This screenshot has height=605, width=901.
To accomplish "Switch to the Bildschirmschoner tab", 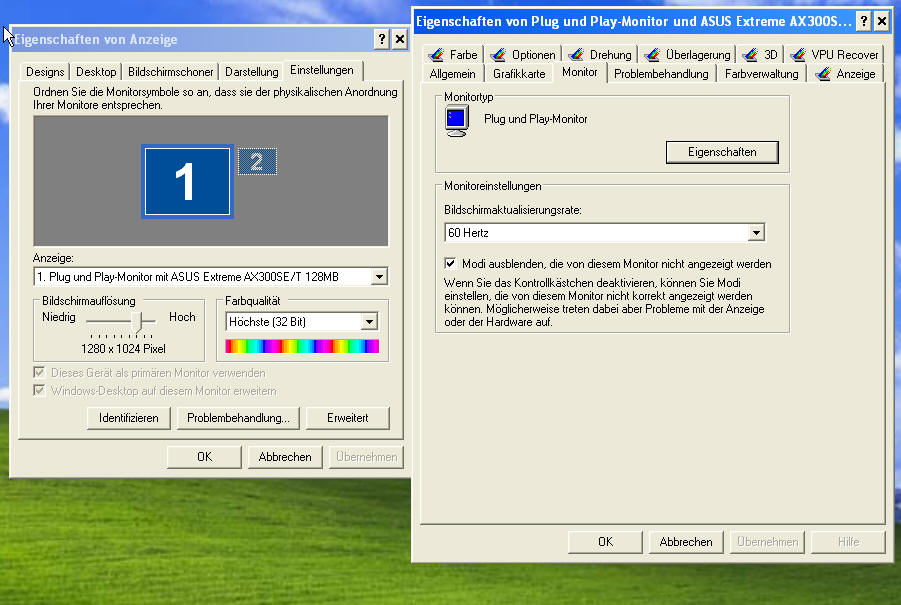I will tap(171, 72).
